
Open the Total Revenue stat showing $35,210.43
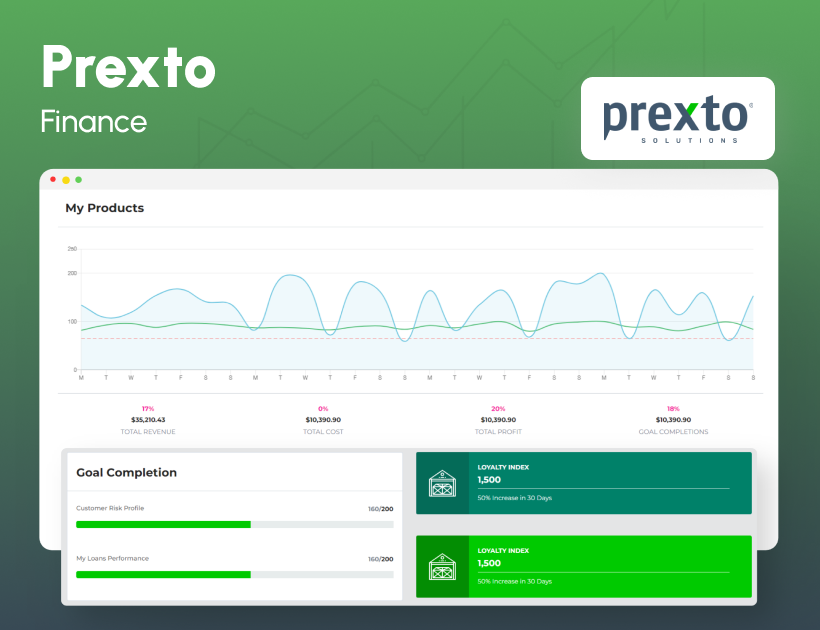tap(147, 421)
